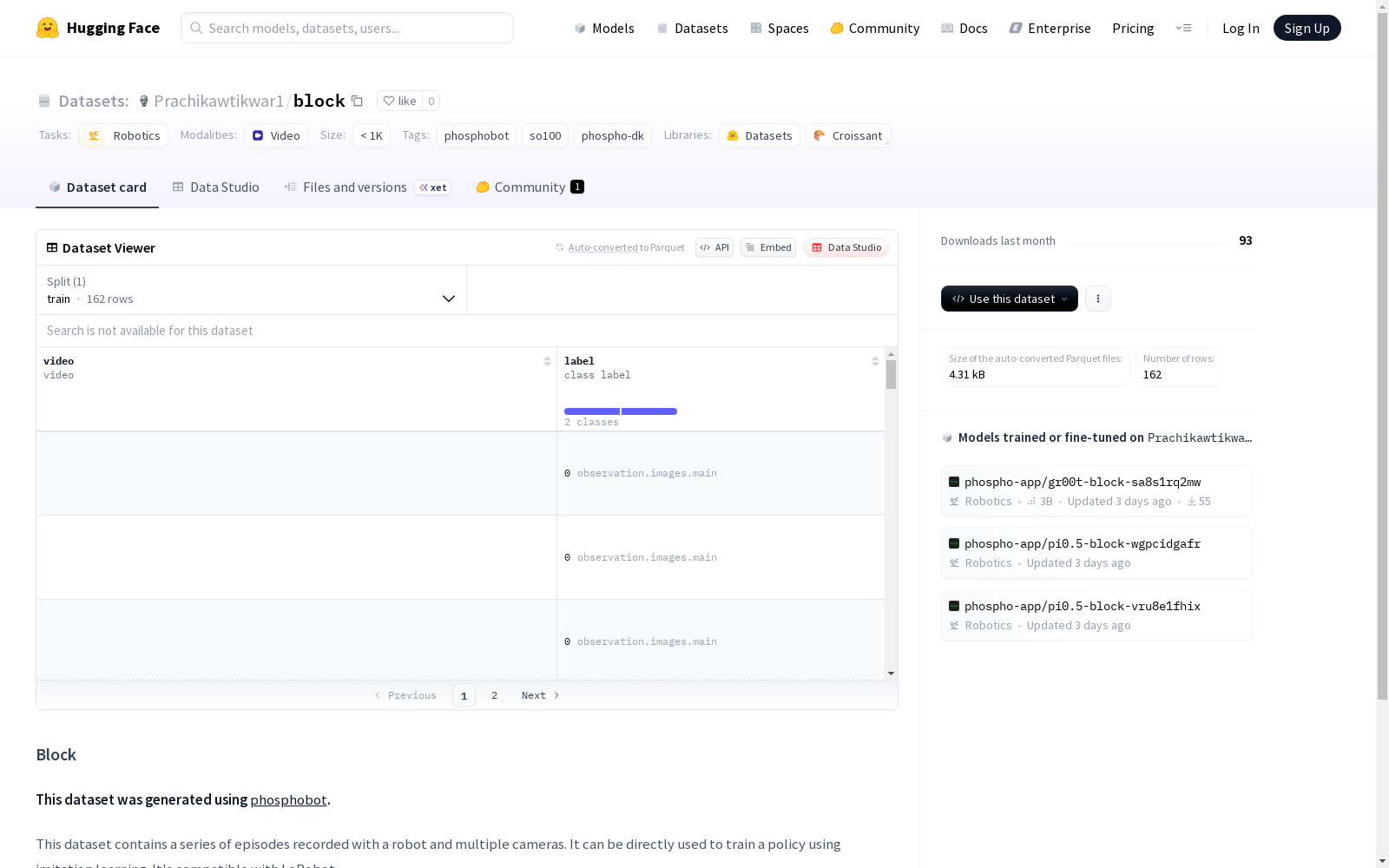1389x868 pixels.
Task: Select the Croissant library tag
Action: pos(848,135)
